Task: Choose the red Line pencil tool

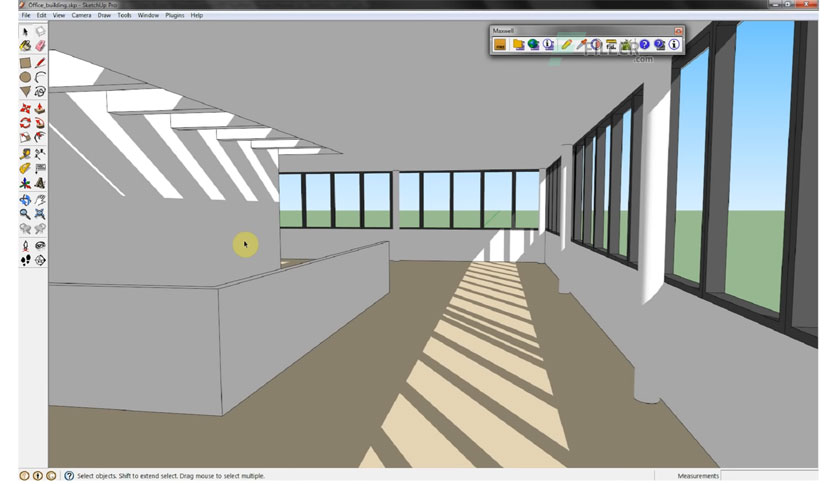Action: [x=40, y=63]
